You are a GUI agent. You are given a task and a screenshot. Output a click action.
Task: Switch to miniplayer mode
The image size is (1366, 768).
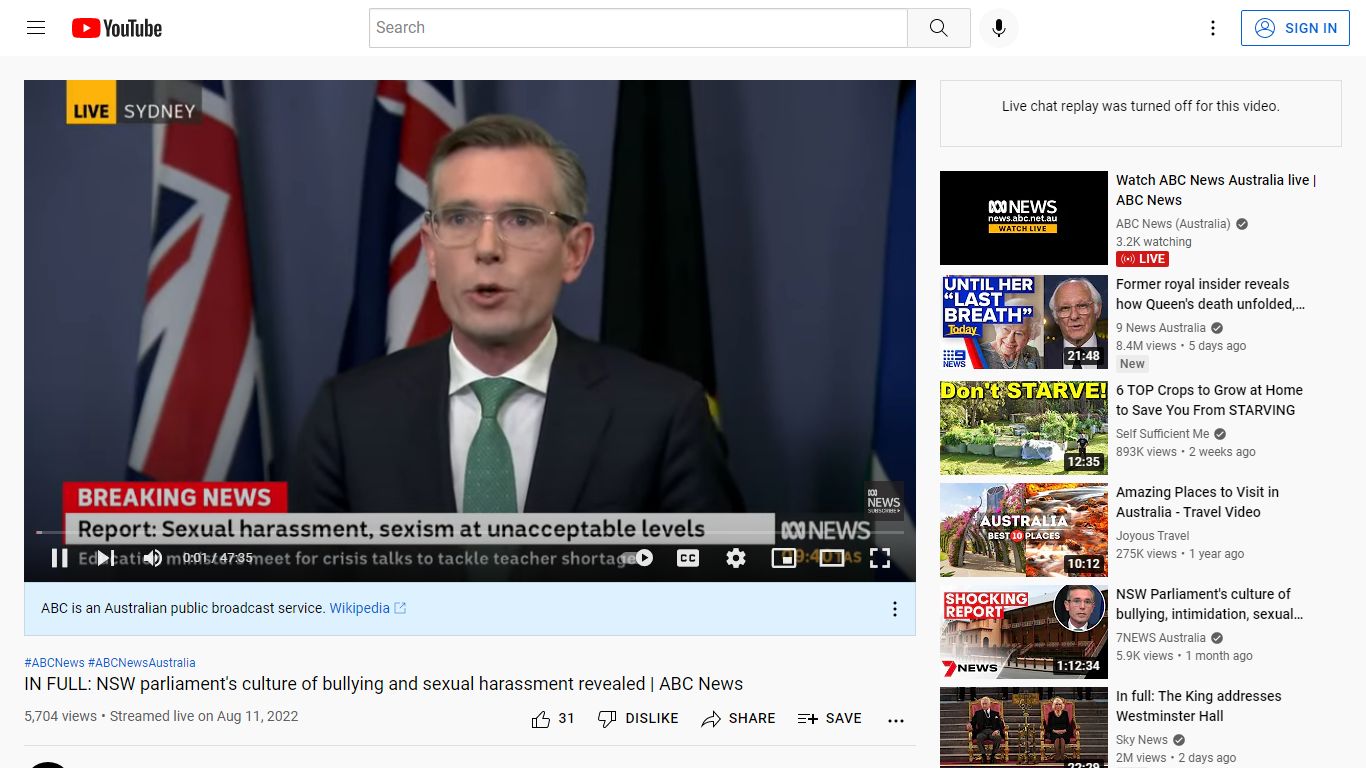coord(784,558)
